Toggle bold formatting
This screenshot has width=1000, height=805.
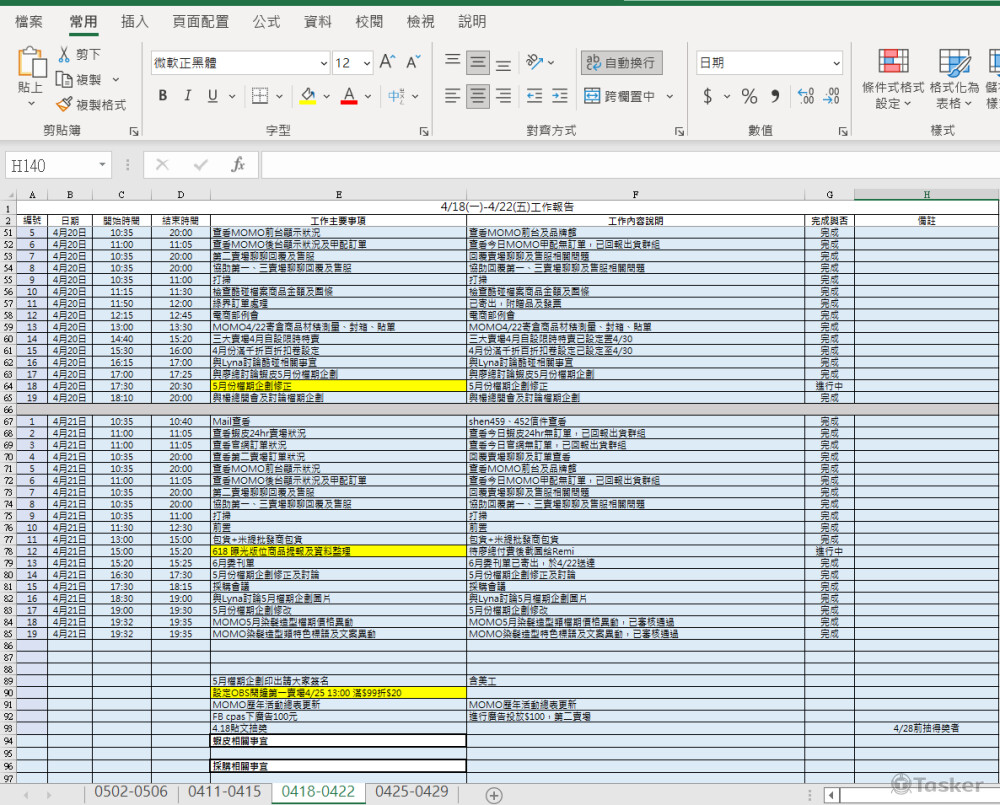(x=162, y=96)
